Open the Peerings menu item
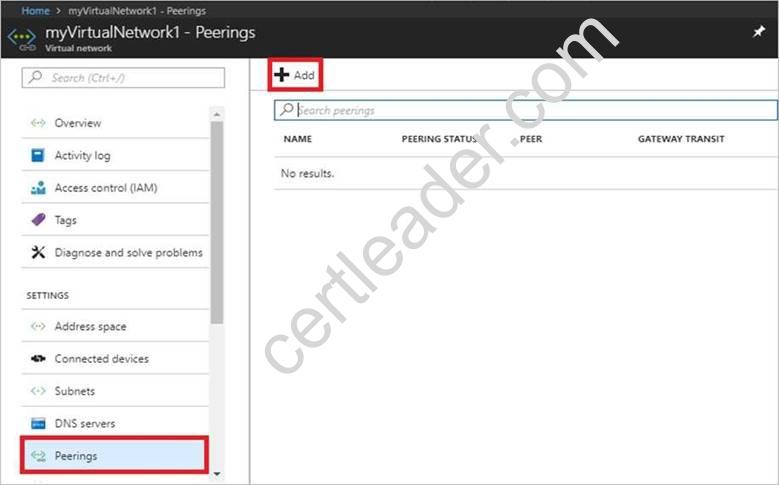Screen dimensions: 779x485 [114, 455]
